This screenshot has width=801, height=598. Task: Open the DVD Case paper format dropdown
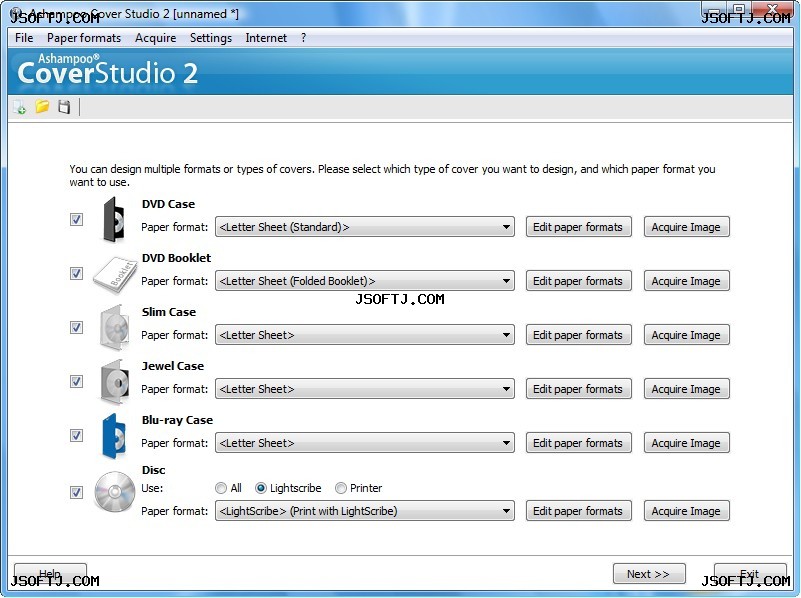pos(365,227)
